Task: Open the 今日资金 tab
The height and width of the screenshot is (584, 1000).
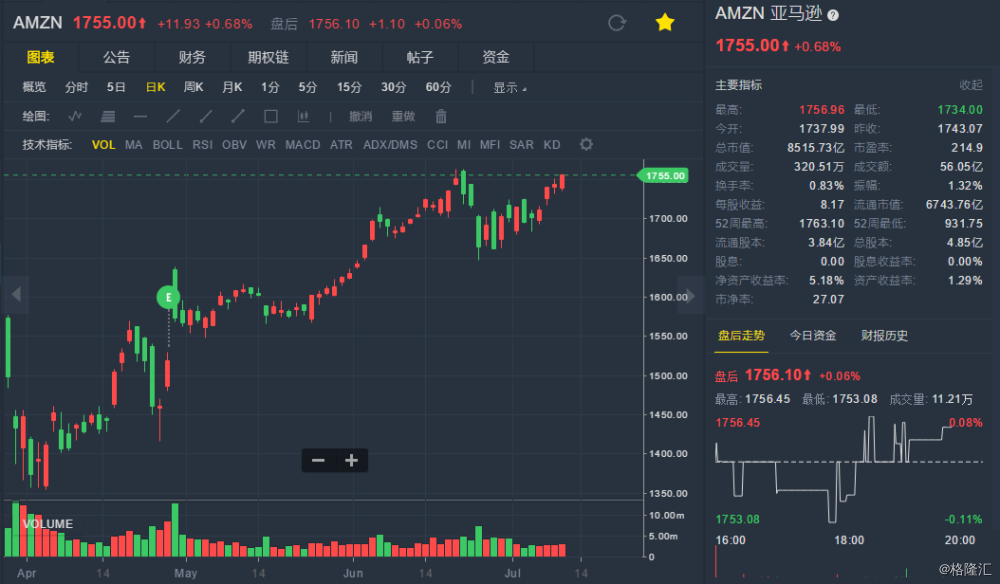Action: (813, 335)
